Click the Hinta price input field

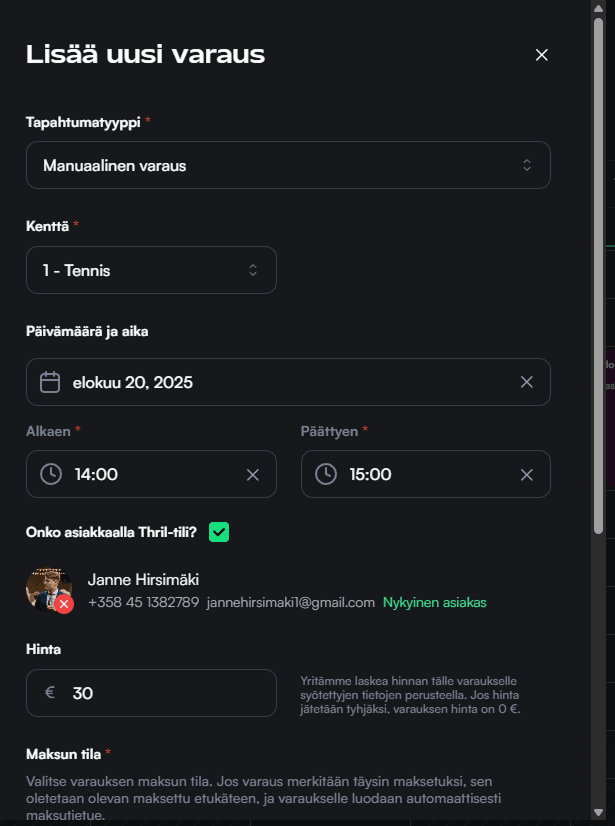(165, 693)
